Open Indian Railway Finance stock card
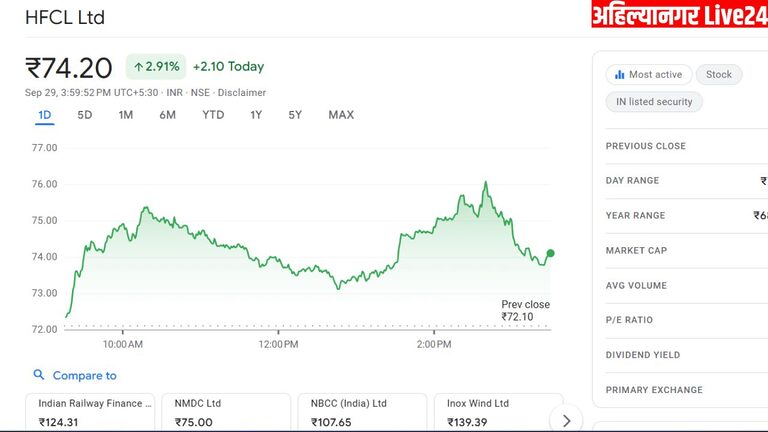The width and height of the screenshot is (768, 432). pyautogui.click(x=91, y=412)
